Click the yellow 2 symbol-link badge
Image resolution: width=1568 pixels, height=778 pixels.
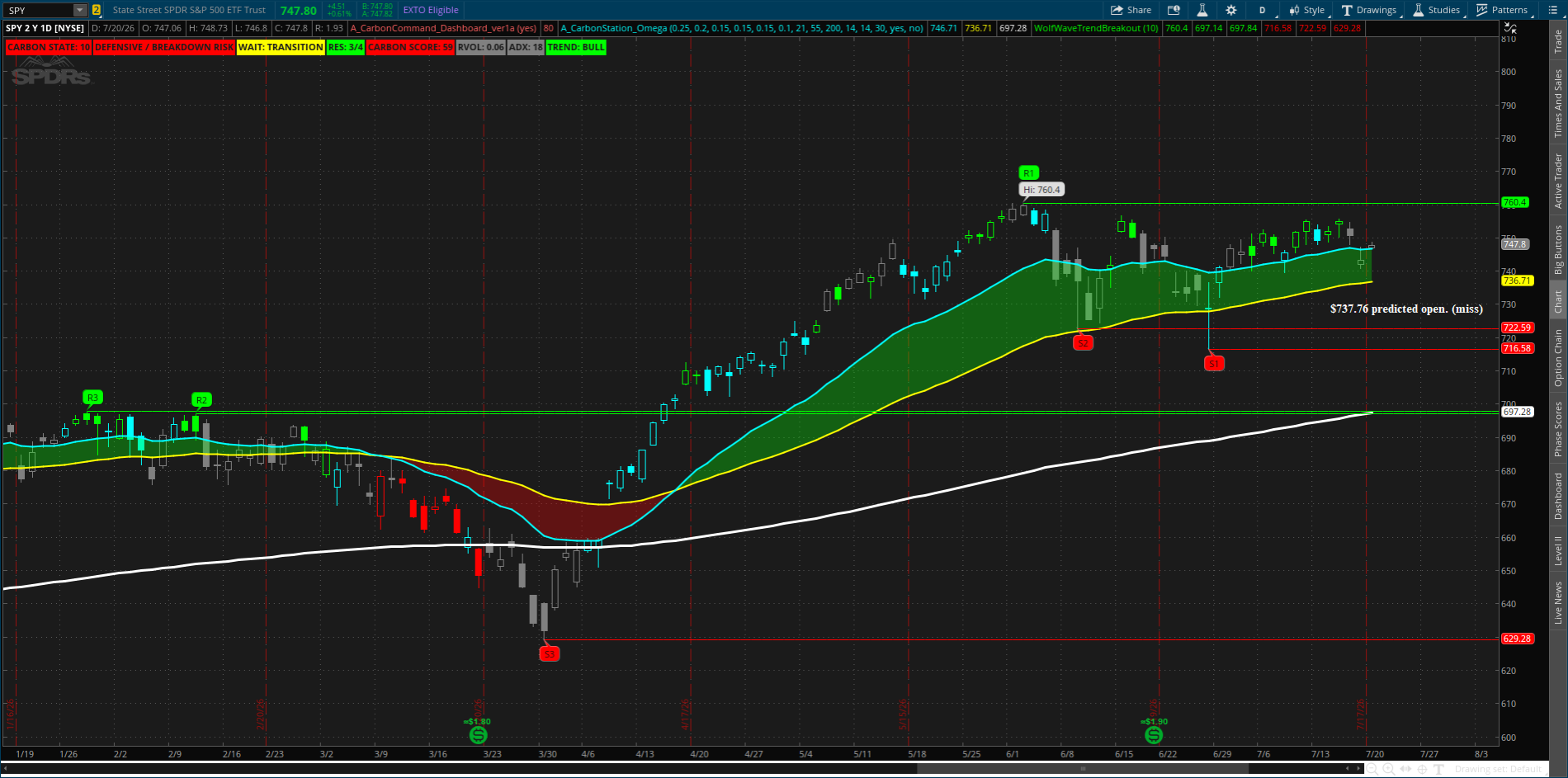pyautogui.click(x=97, y=10)
